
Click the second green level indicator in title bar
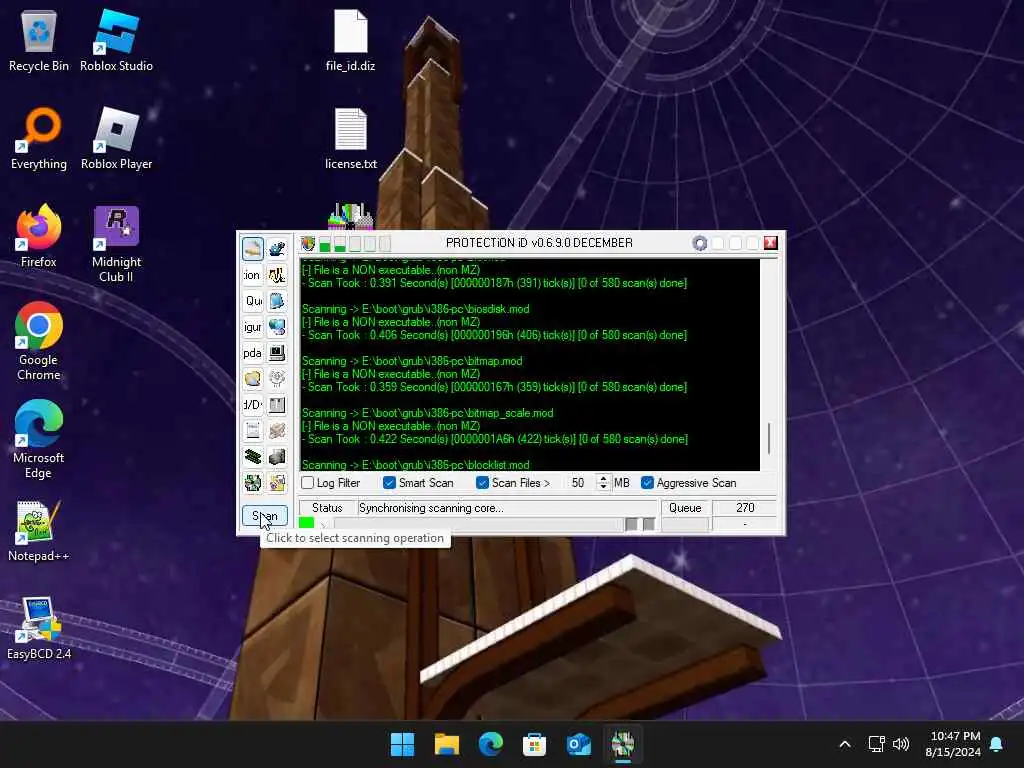pos(340,244)
